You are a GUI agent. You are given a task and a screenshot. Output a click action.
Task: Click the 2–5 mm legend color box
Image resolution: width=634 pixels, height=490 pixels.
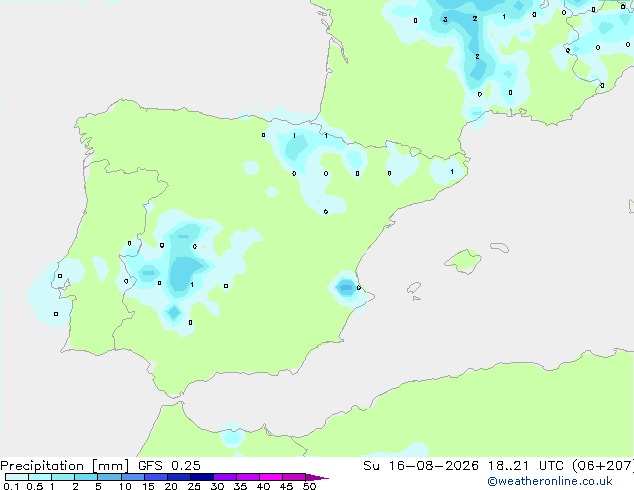(86, 477)
